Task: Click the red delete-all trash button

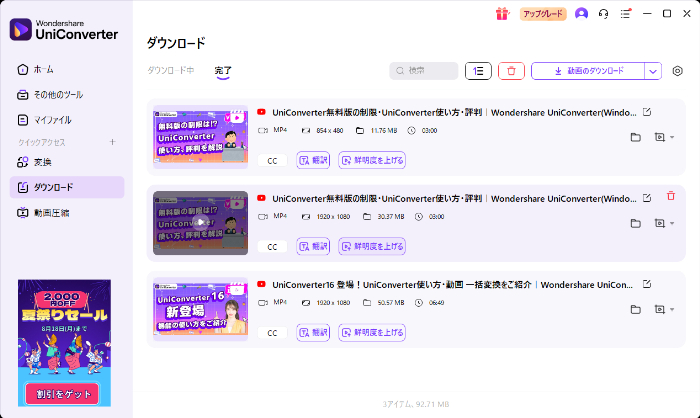Action: click(x=511, y=71)
